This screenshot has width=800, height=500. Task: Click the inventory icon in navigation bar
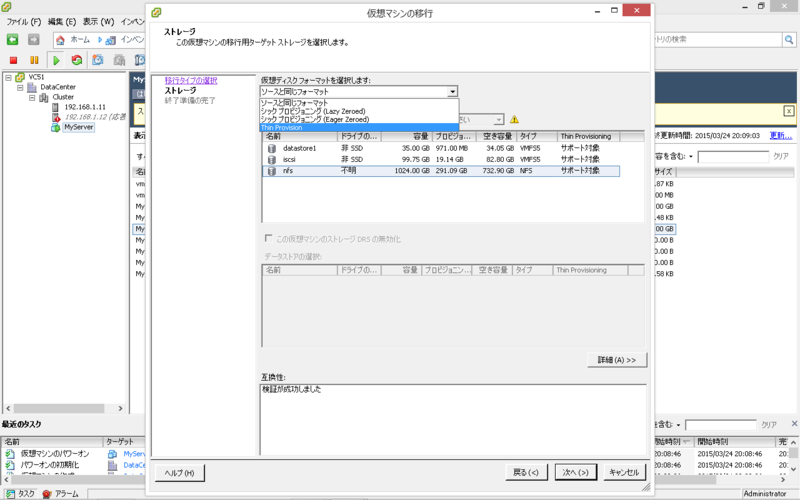point(110,40)
